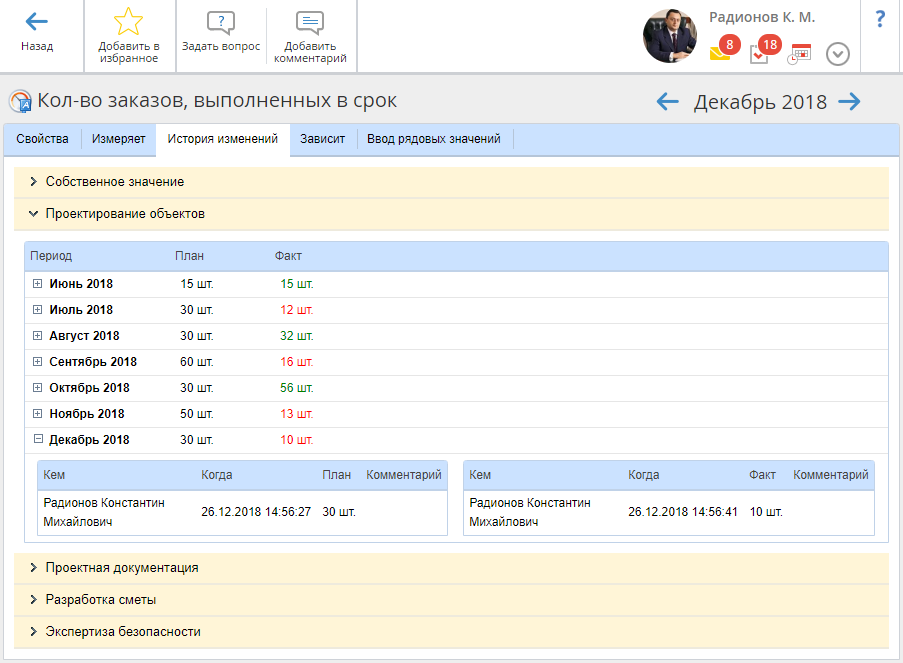The height and width of the screenshot is (663, 903).
Task: Switch to the Свойства tab
Action: [43, 139]
